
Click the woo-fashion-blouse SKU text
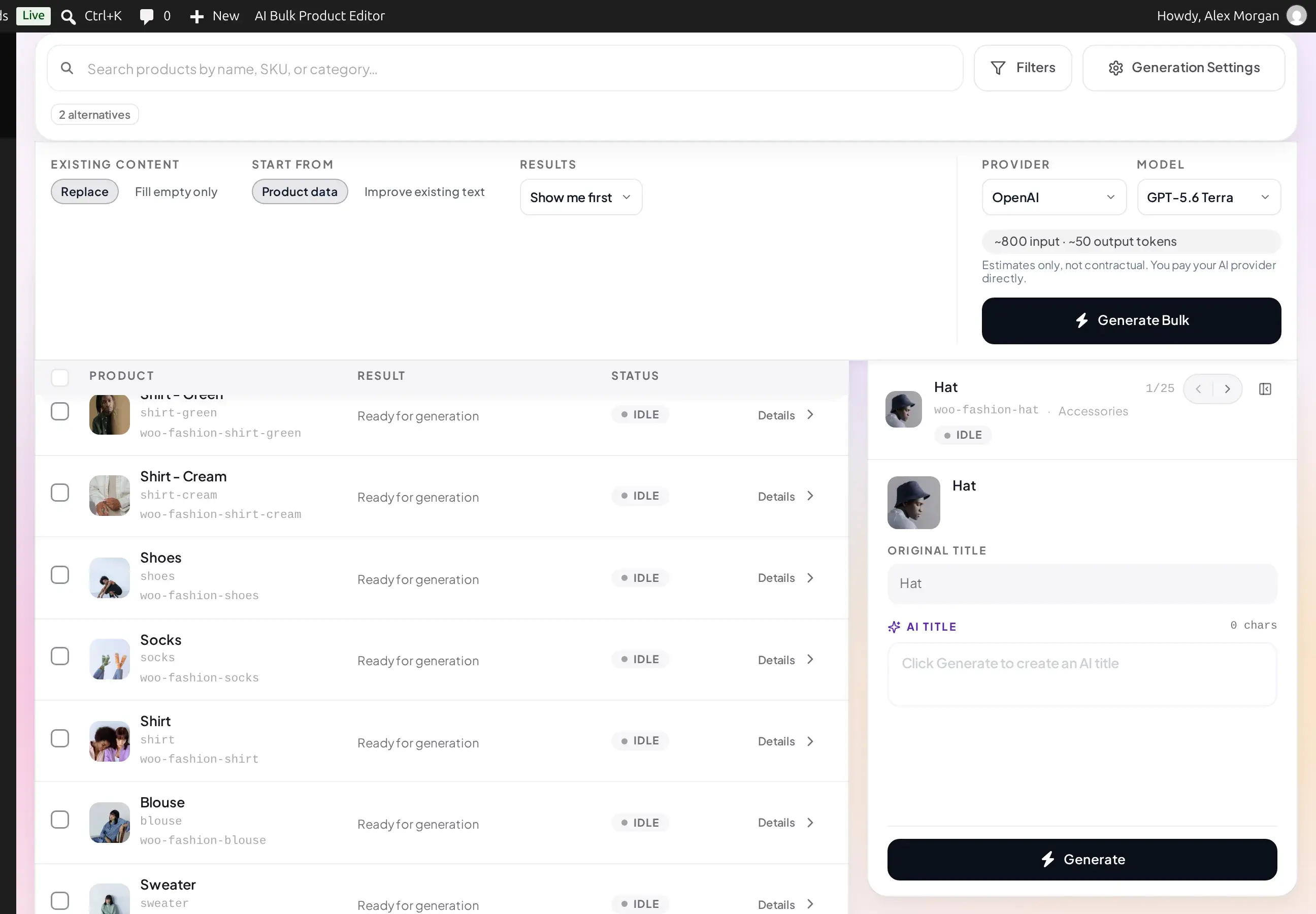[203, 840]
